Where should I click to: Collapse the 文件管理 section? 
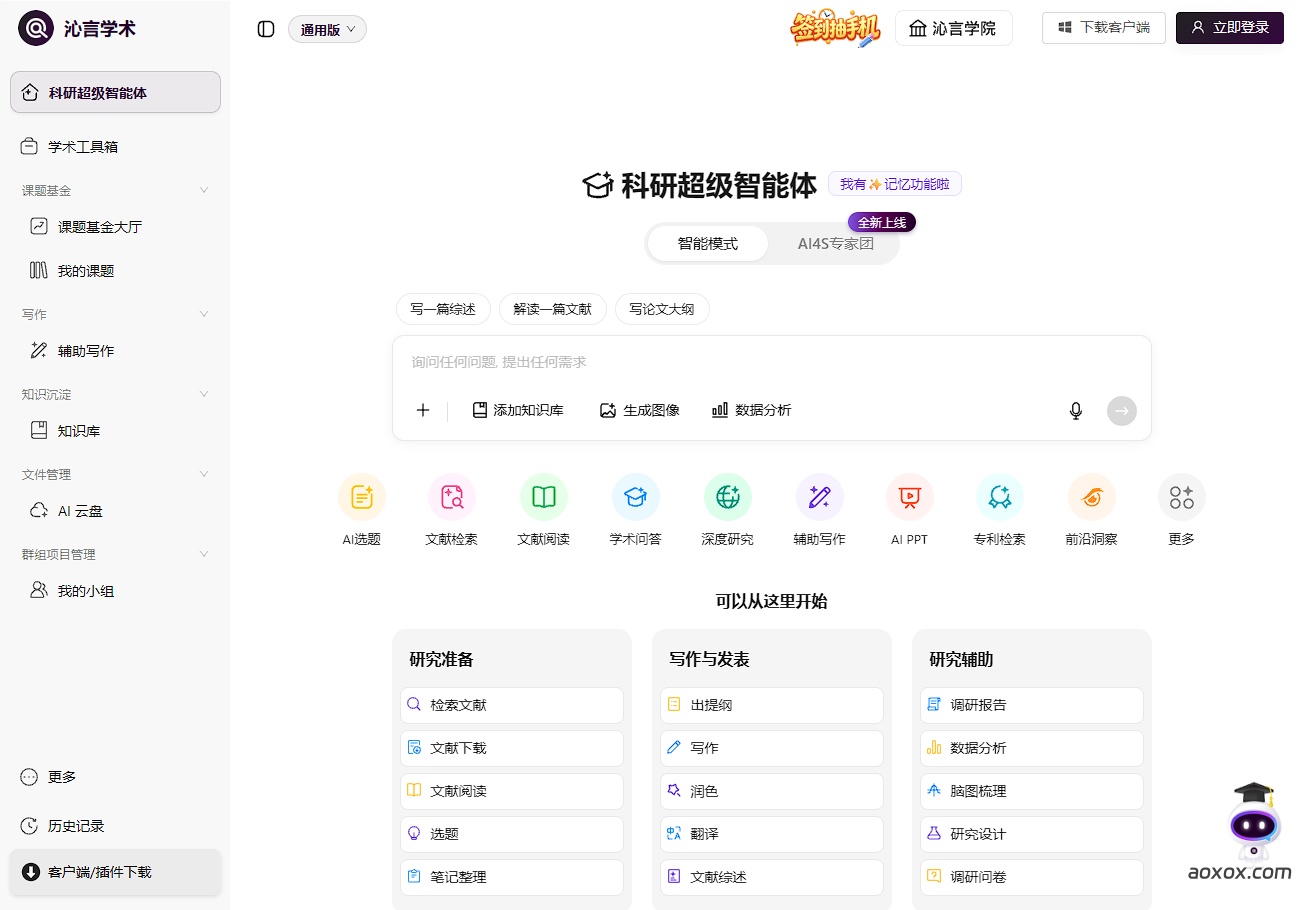[204, 474]
